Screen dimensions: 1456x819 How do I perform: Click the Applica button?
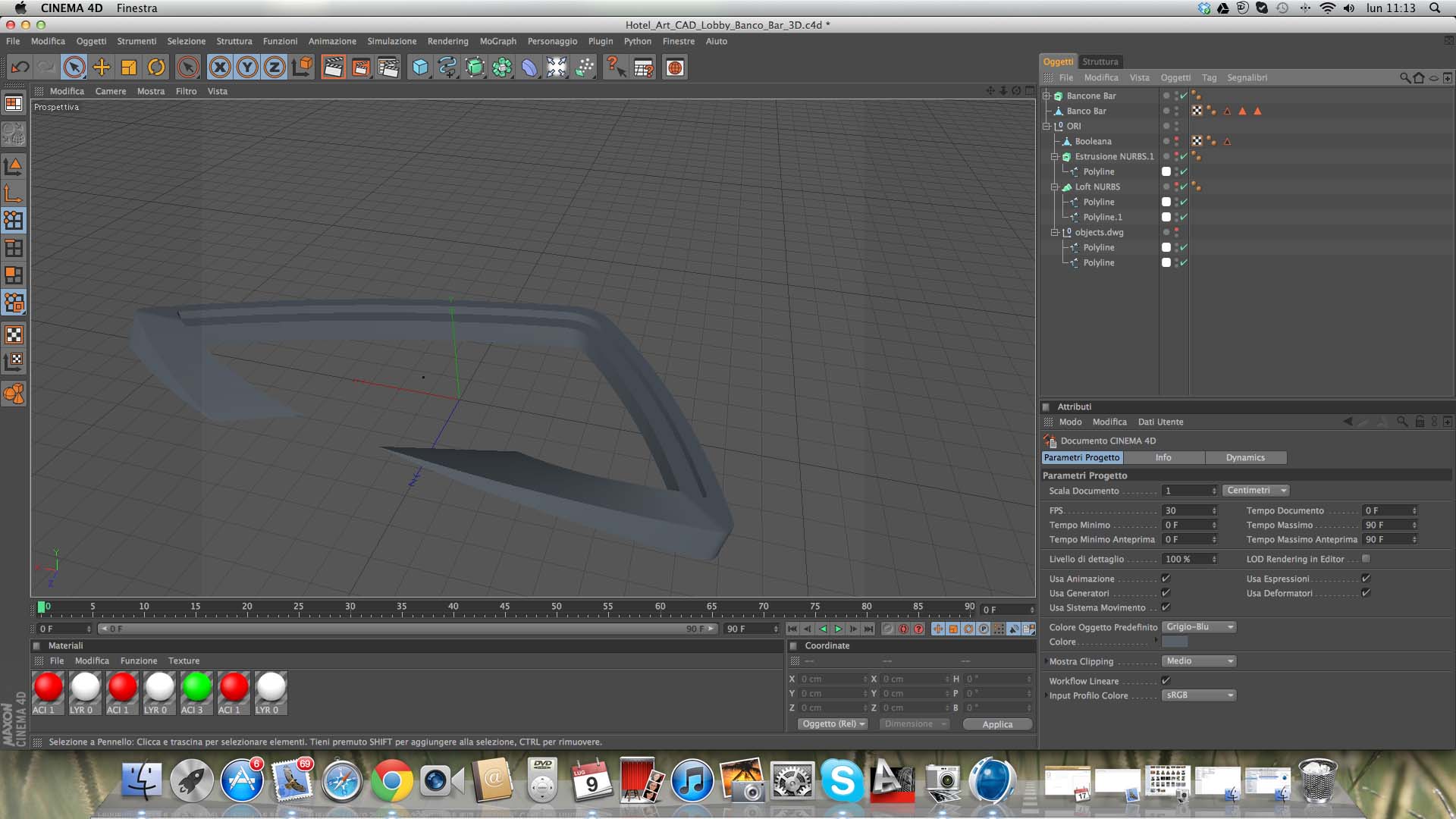(x=996, y=724)
